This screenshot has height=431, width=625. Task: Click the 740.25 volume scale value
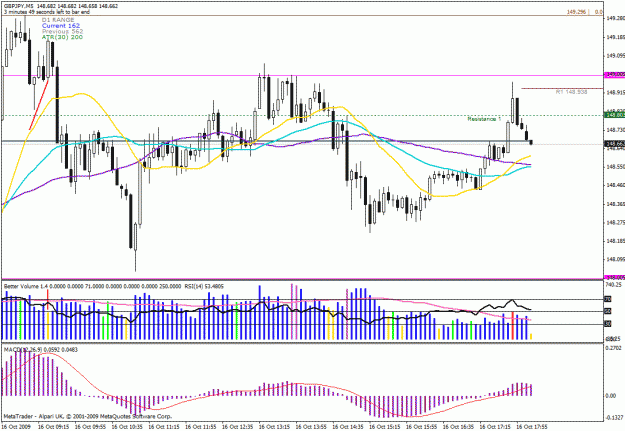pyautogui.click(x=613, y=285)
